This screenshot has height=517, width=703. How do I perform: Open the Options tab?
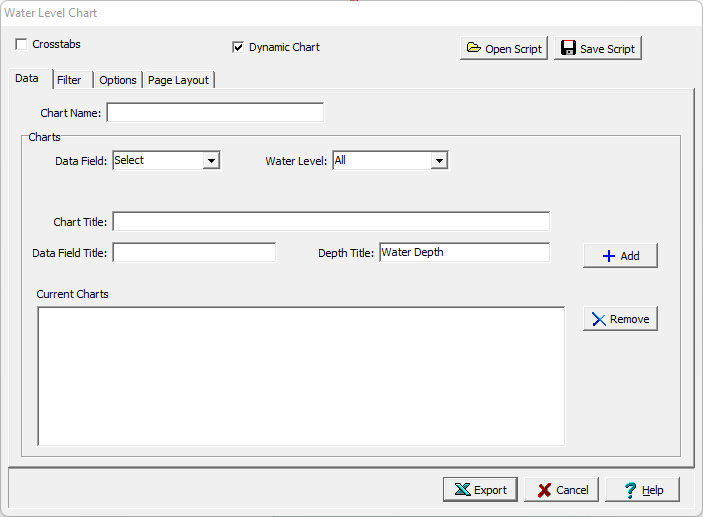point(118,80)
